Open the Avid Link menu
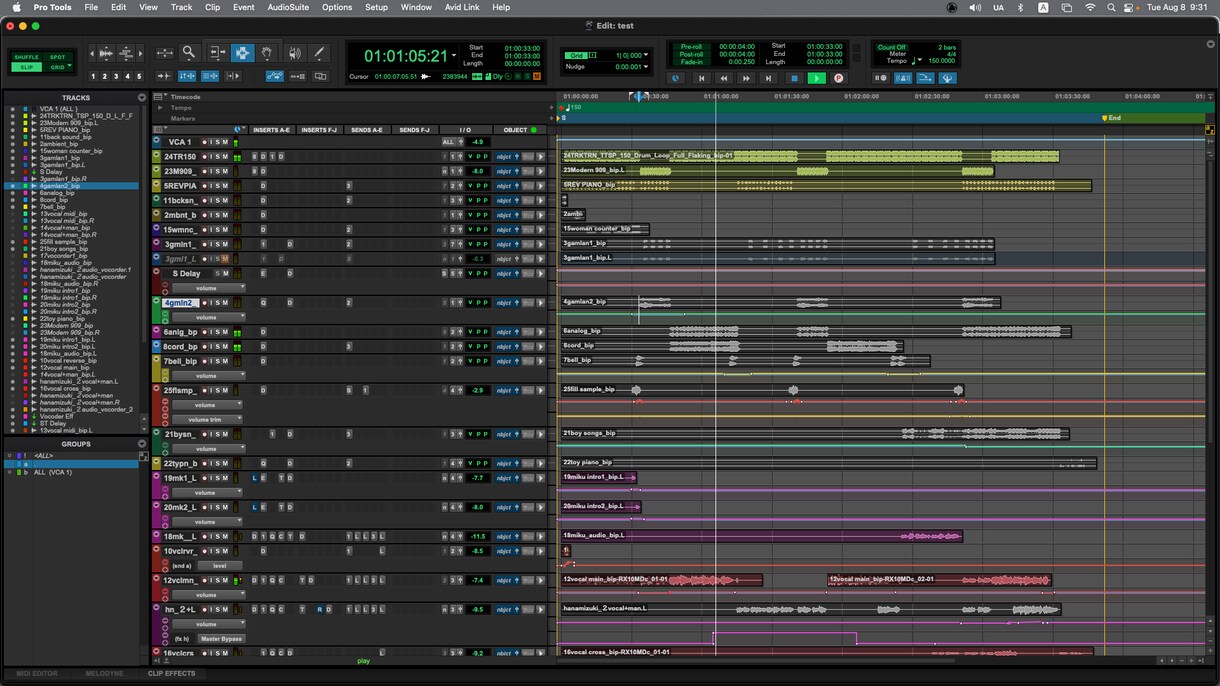This screenshot has height=686, width=1220. [x=462, y=7]
